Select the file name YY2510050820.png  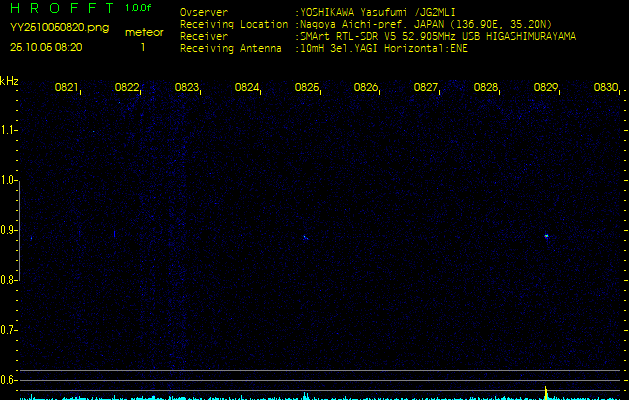click(x=59, y=28)
